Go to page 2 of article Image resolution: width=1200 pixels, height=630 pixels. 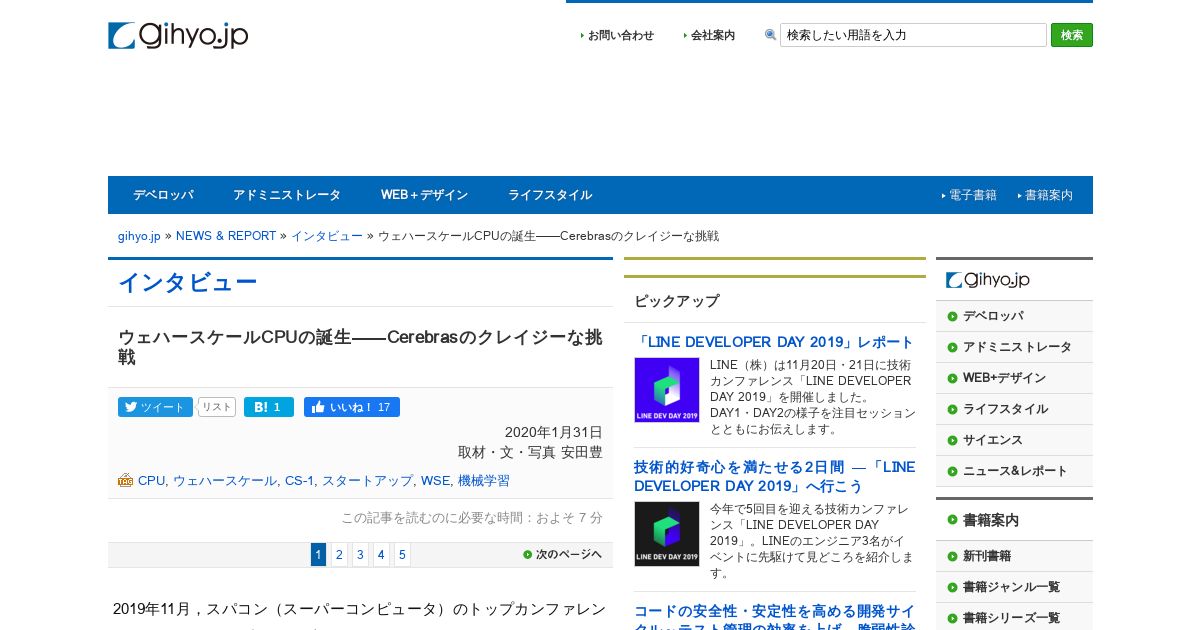coord(339,554)
